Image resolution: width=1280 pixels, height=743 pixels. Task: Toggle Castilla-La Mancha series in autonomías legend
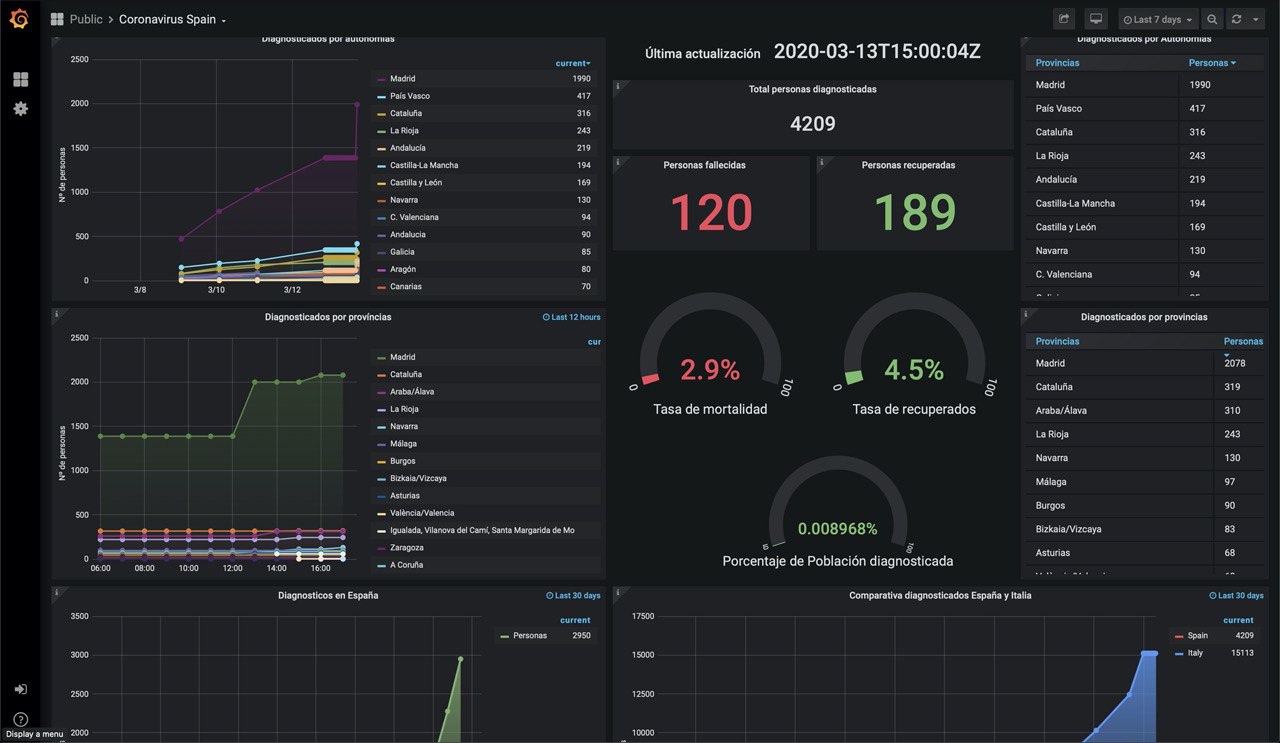pyautogui.click(x=424, y=165)
